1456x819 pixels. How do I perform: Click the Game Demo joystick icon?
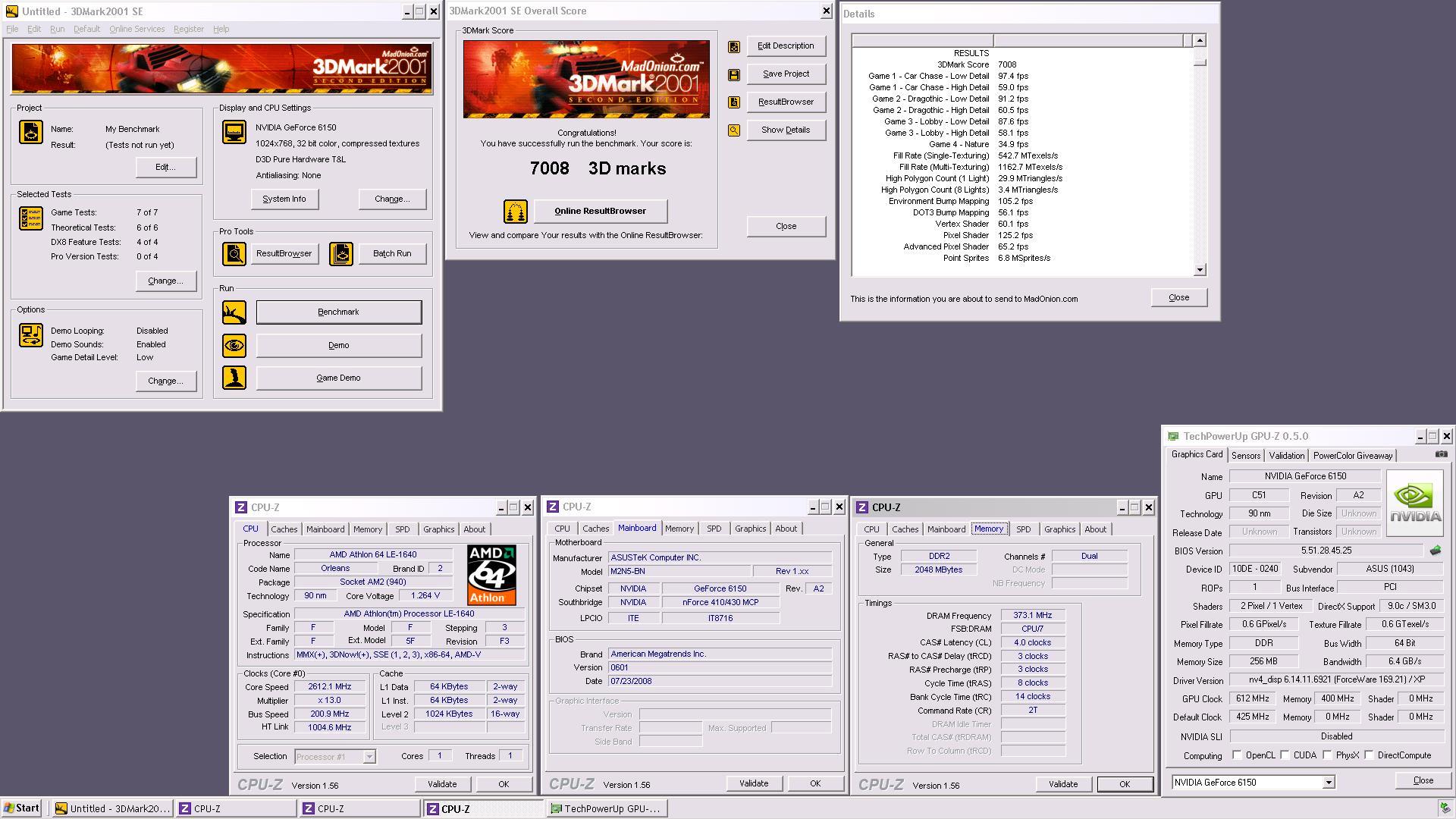[234, 378]
